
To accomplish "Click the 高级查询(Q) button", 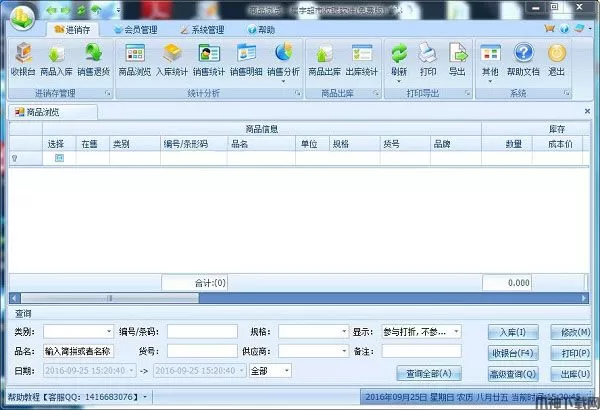I will 514,373.
